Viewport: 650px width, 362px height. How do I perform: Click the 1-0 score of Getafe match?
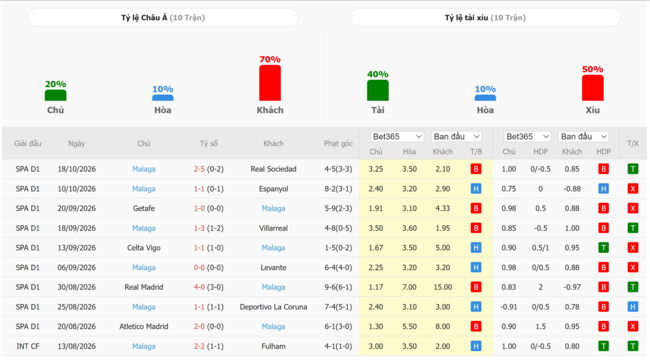pyautogui.click(x=199, y=209)
